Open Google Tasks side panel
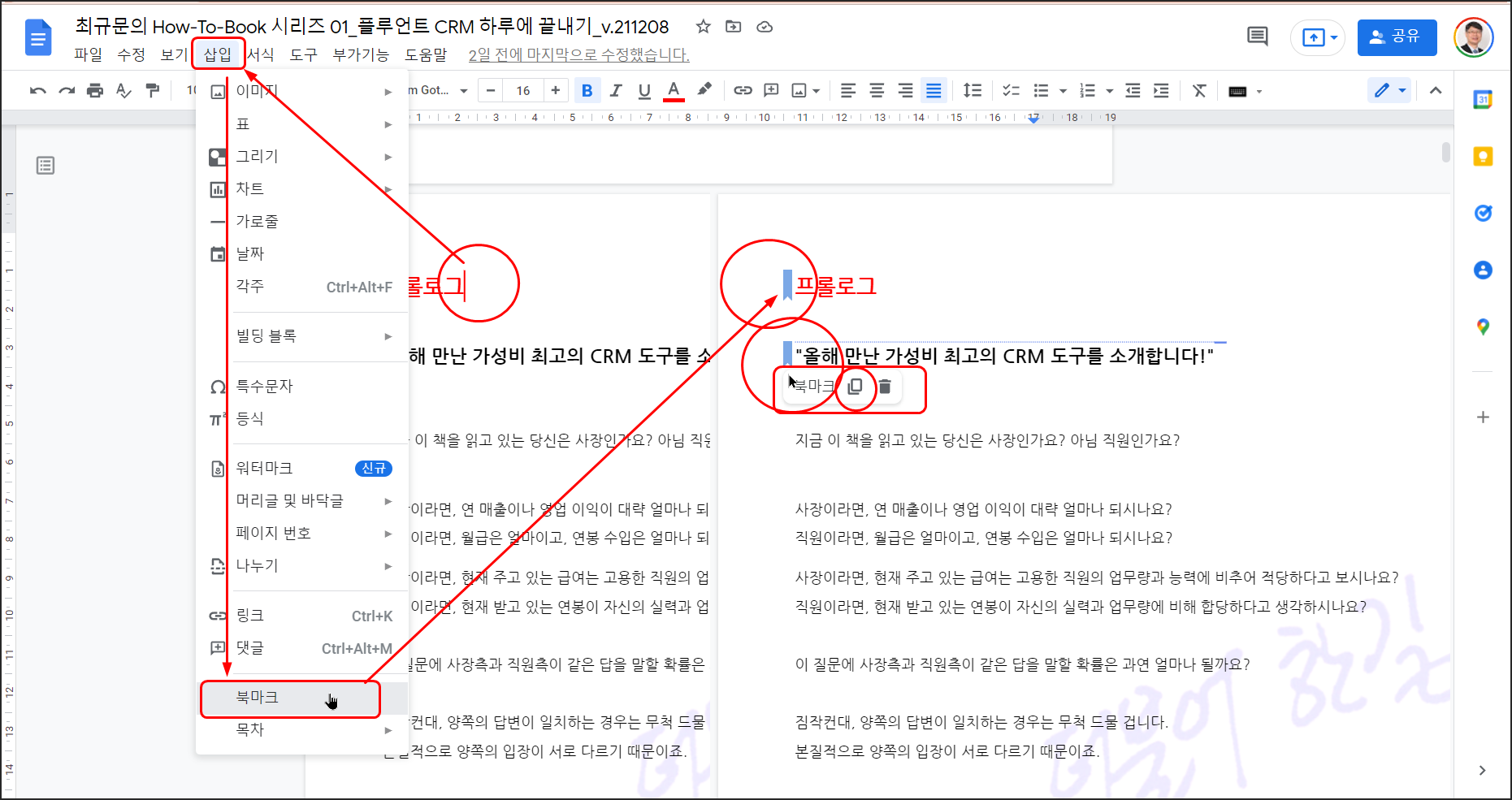Screen dimensions: 1512x800 pyautogui.click(x=1483, y=213)
